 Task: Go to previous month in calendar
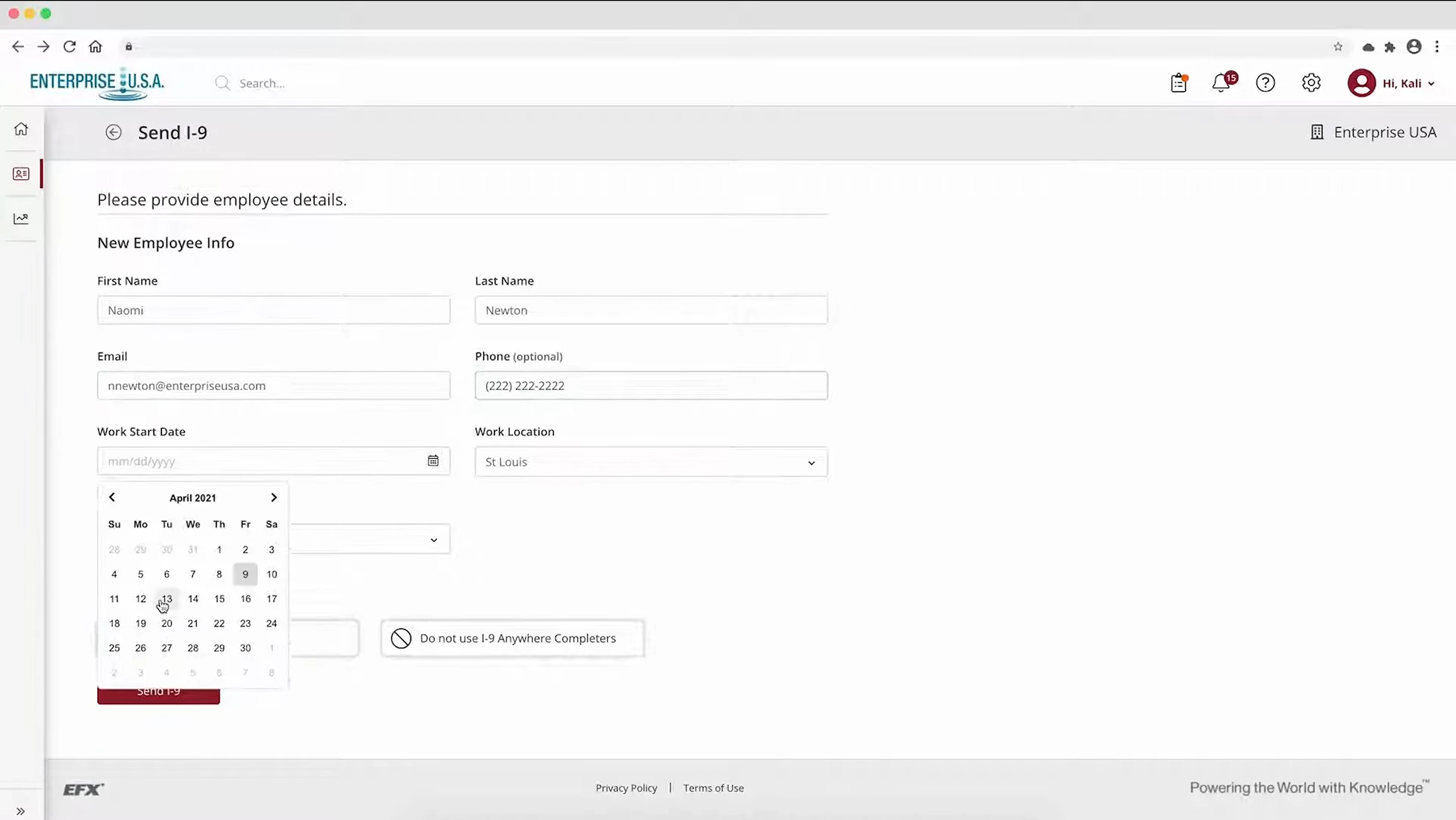point(112,497)
